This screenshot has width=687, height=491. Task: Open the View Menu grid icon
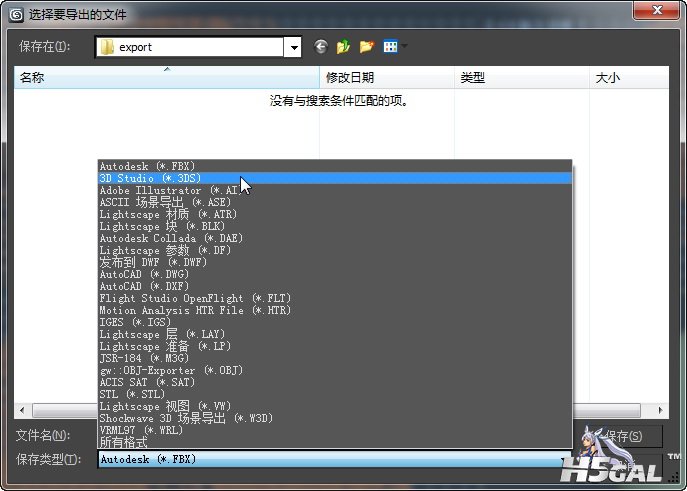coord(390,46)
